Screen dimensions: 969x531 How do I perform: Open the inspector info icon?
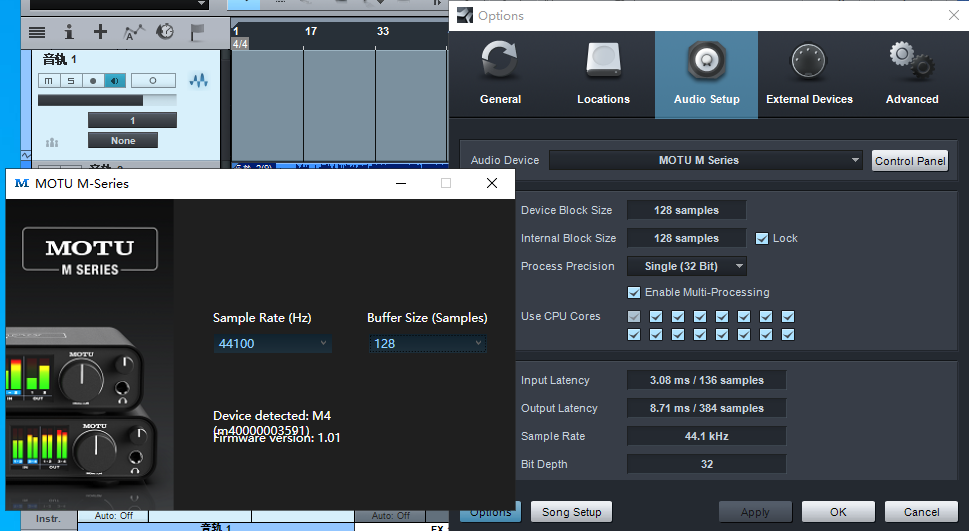tap(69, 32)
